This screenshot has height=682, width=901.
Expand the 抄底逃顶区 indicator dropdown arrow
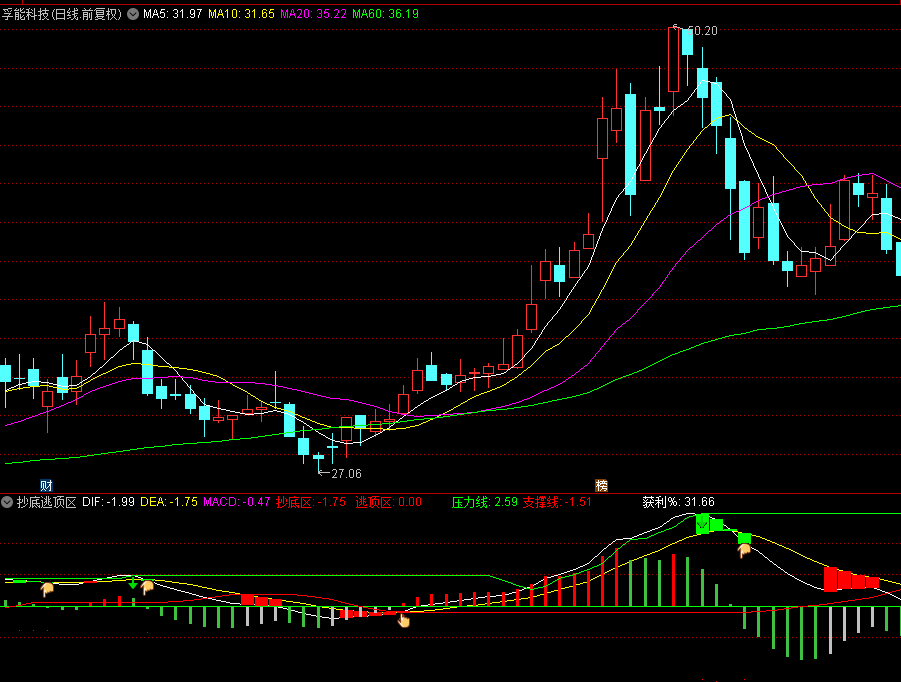8,502
